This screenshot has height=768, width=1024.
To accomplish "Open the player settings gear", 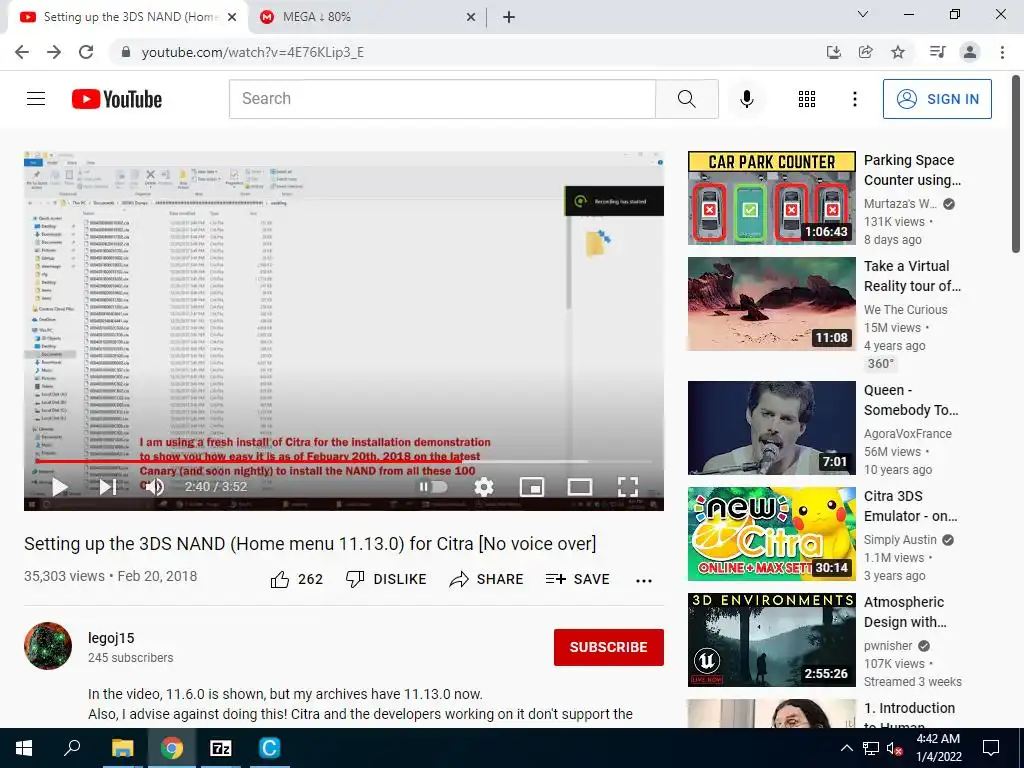I will pos(484,487).
